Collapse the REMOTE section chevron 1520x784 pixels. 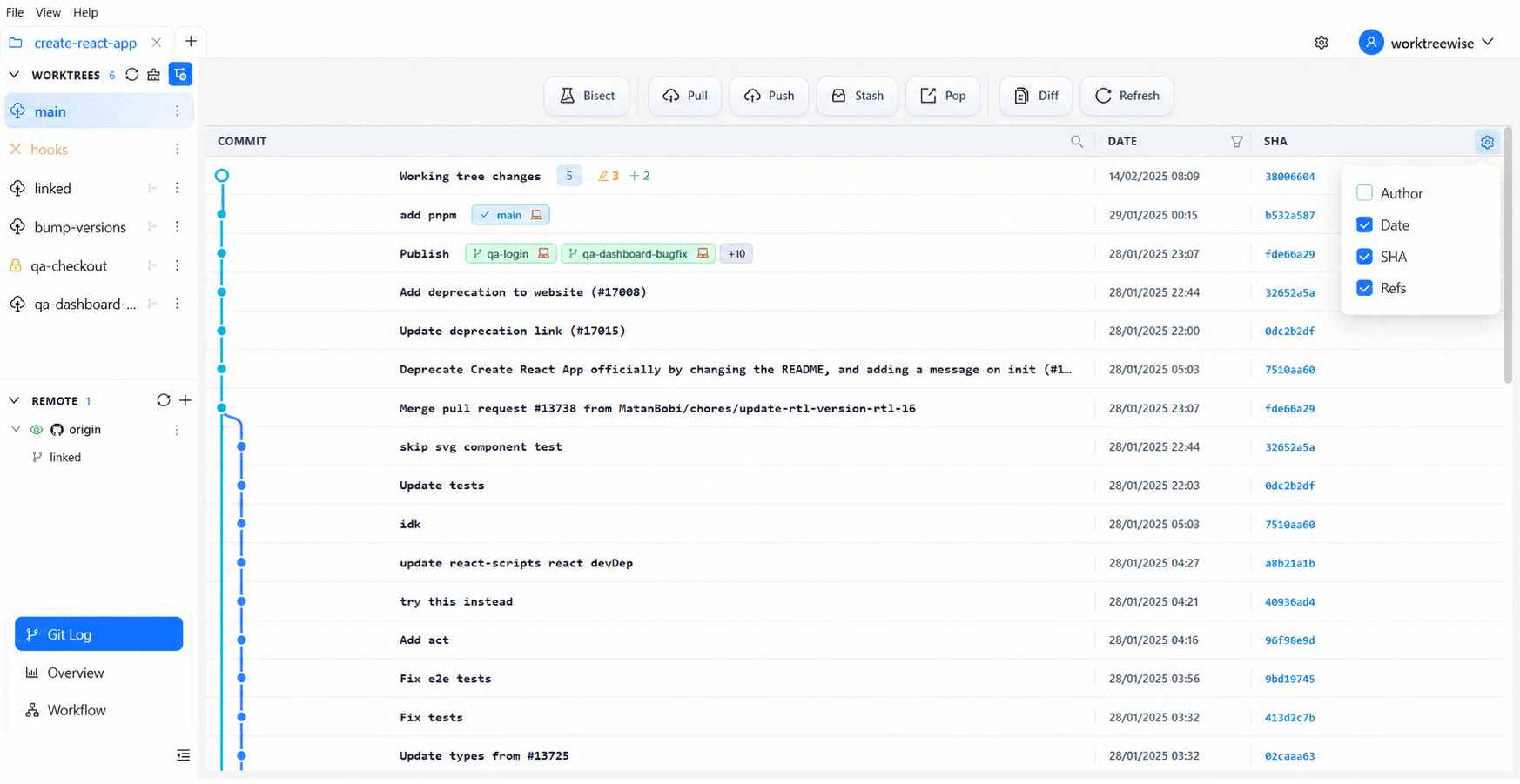point(14,400)
